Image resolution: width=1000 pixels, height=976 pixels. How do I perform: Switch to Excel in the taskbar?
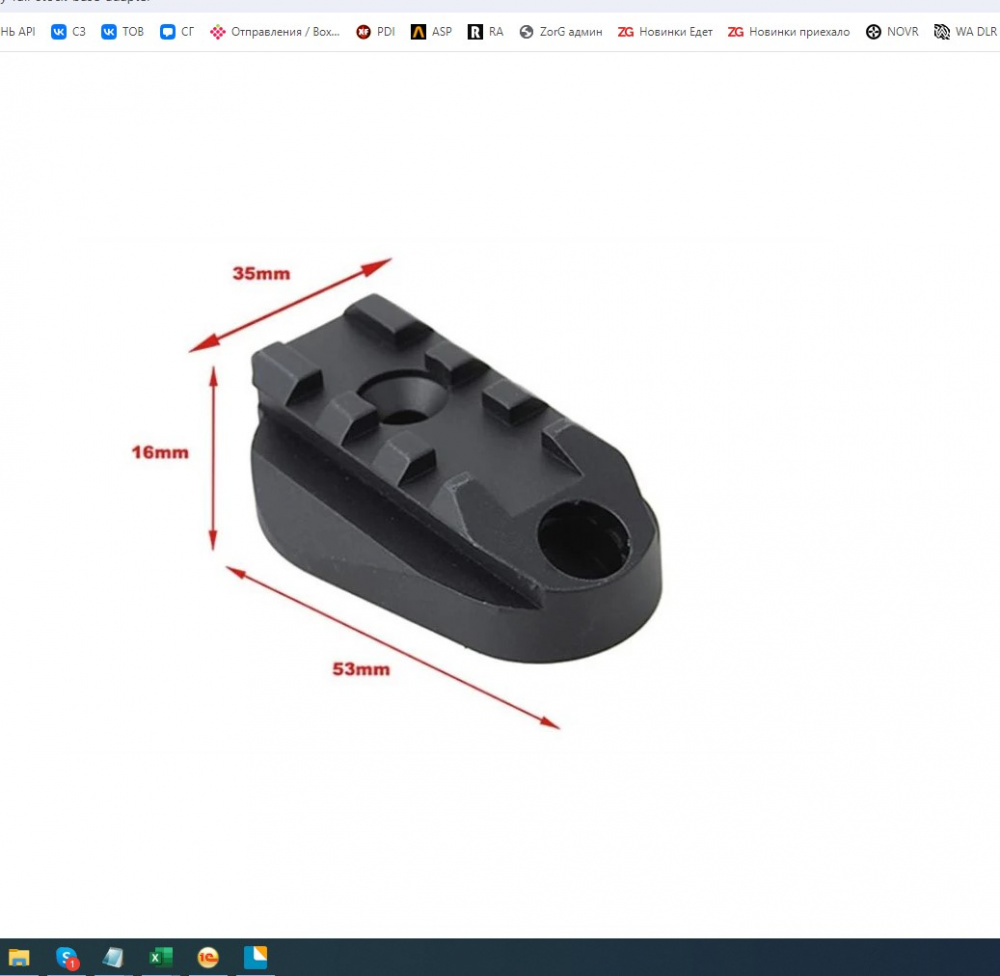[x=160, y=957]
